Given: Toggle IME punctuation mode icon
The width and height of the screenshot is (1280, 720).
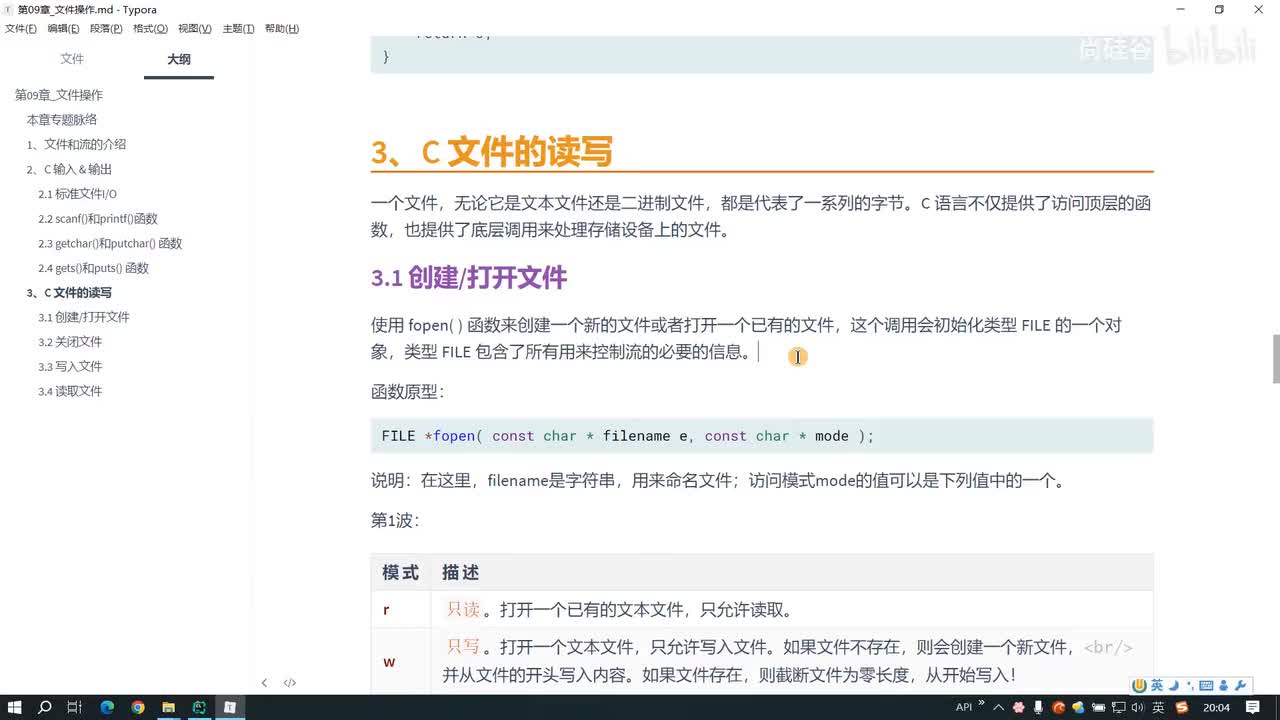Looking at the screenshot, I should (1189, 686).
